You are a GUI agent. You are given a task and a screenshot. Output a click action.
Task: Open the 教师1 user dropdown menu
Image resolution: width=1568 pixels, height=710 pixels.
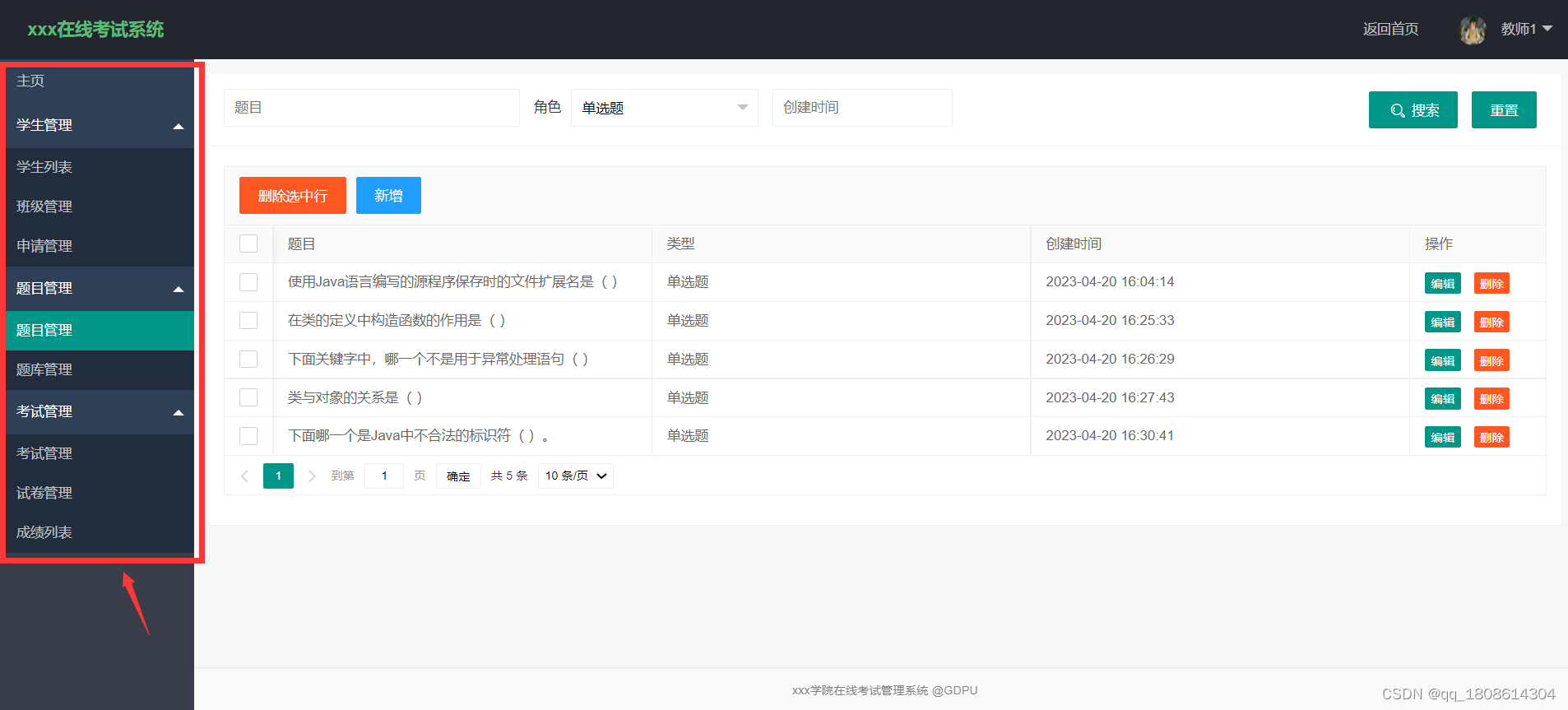click(x=1526, y=29)
